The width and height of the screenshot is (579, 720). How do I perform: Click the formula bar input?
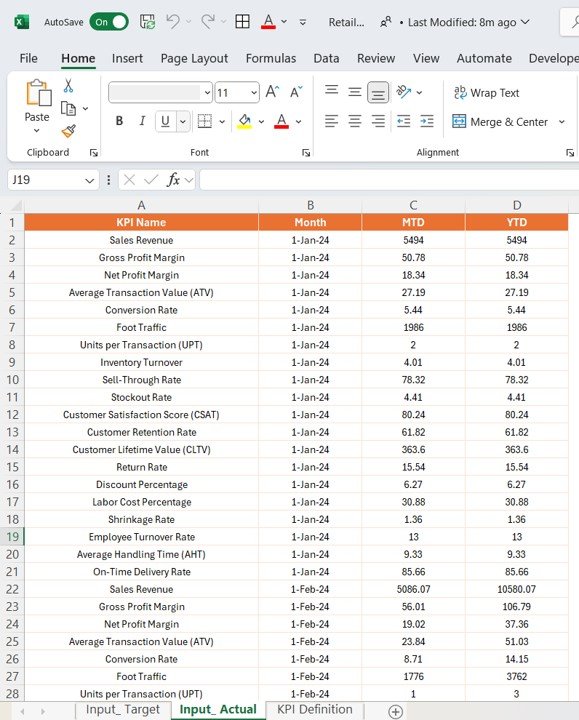click(389, 180)
